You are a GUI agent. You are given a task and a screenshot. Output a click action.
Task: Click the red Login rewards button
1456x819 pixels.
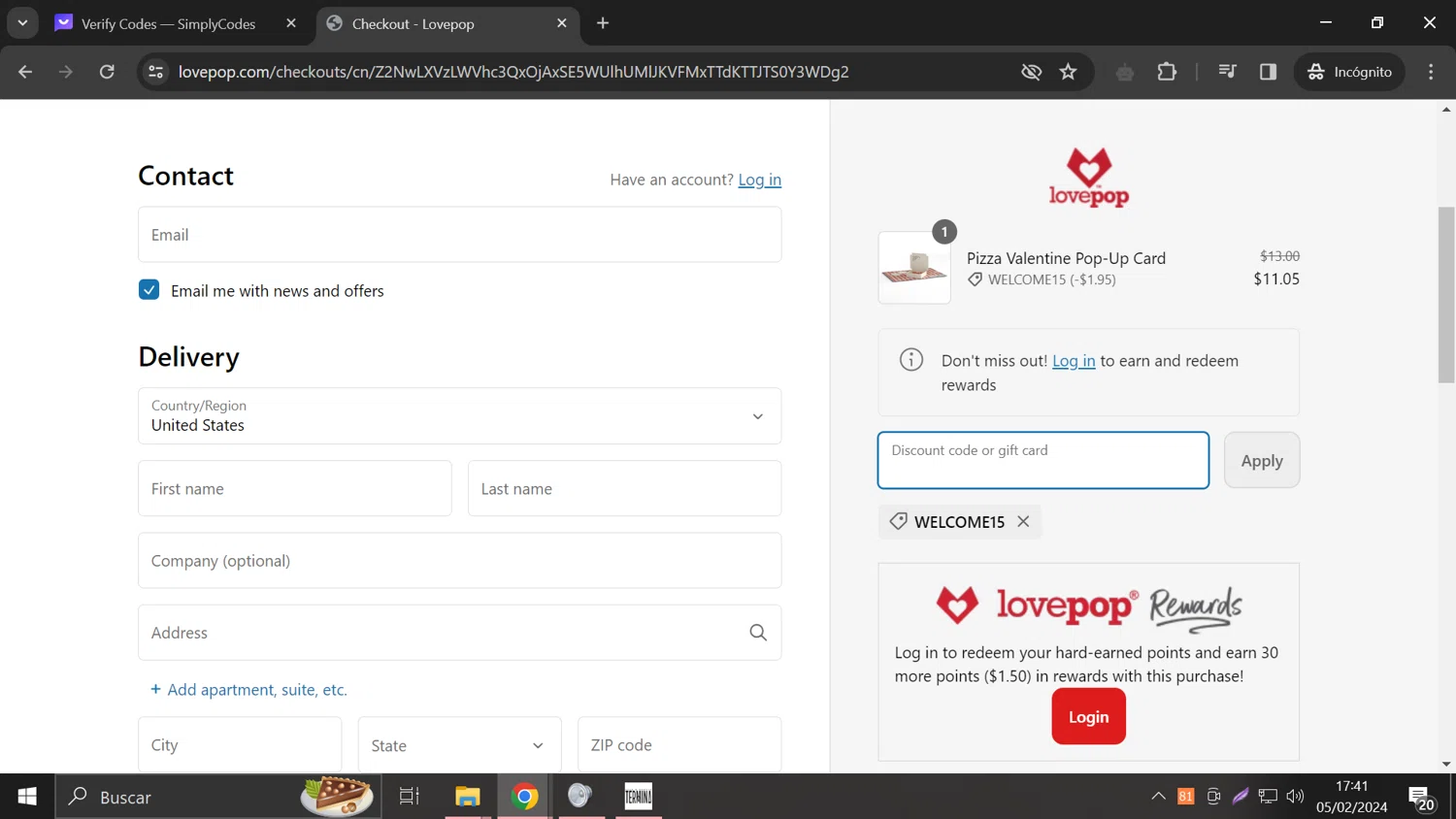(x=1088, y=717)
